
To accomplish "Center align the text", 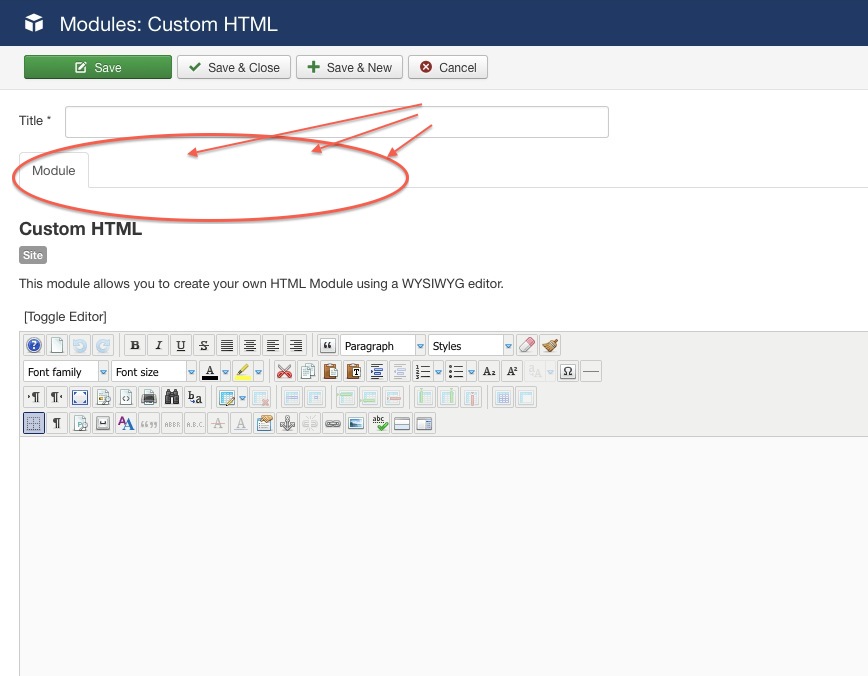I will [250, 345].
